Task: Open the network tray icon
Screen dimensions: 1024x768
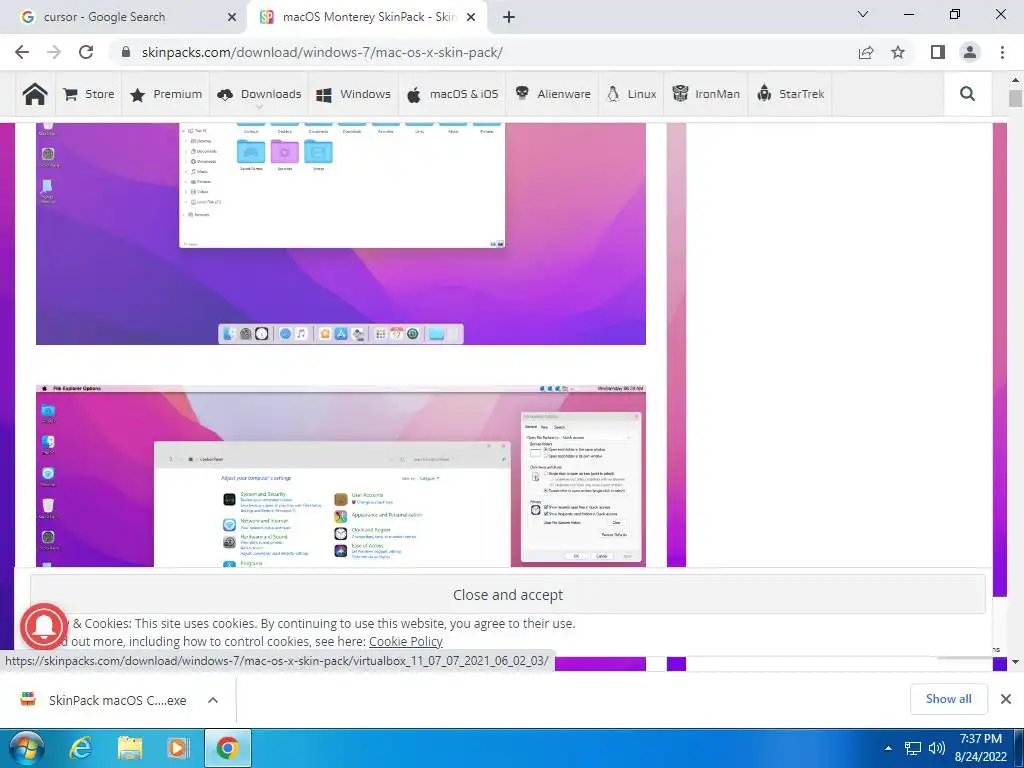Action: click(x=912, y=748)
